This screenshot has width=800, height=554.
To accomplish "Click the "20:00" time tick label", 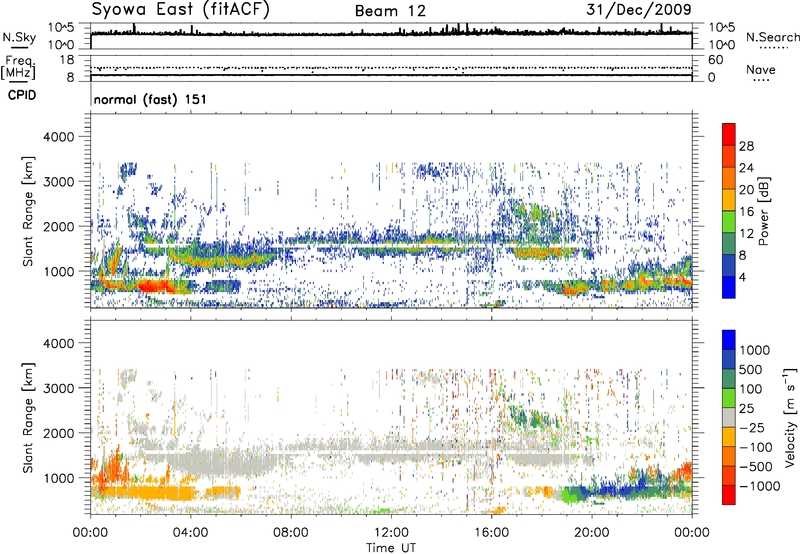I will [x=591, y=533].
